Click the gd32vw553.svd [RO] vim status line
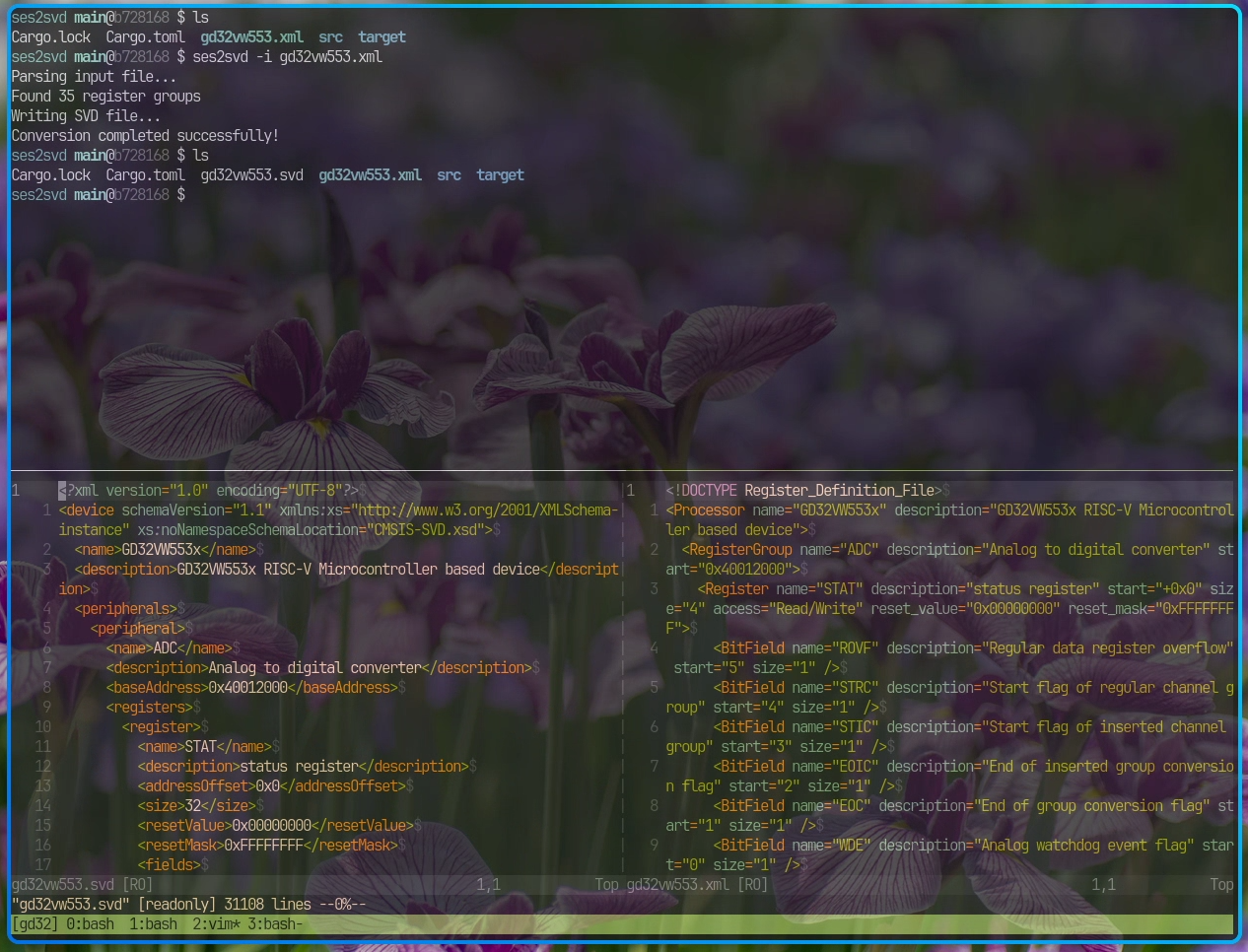 coord(82,885)
